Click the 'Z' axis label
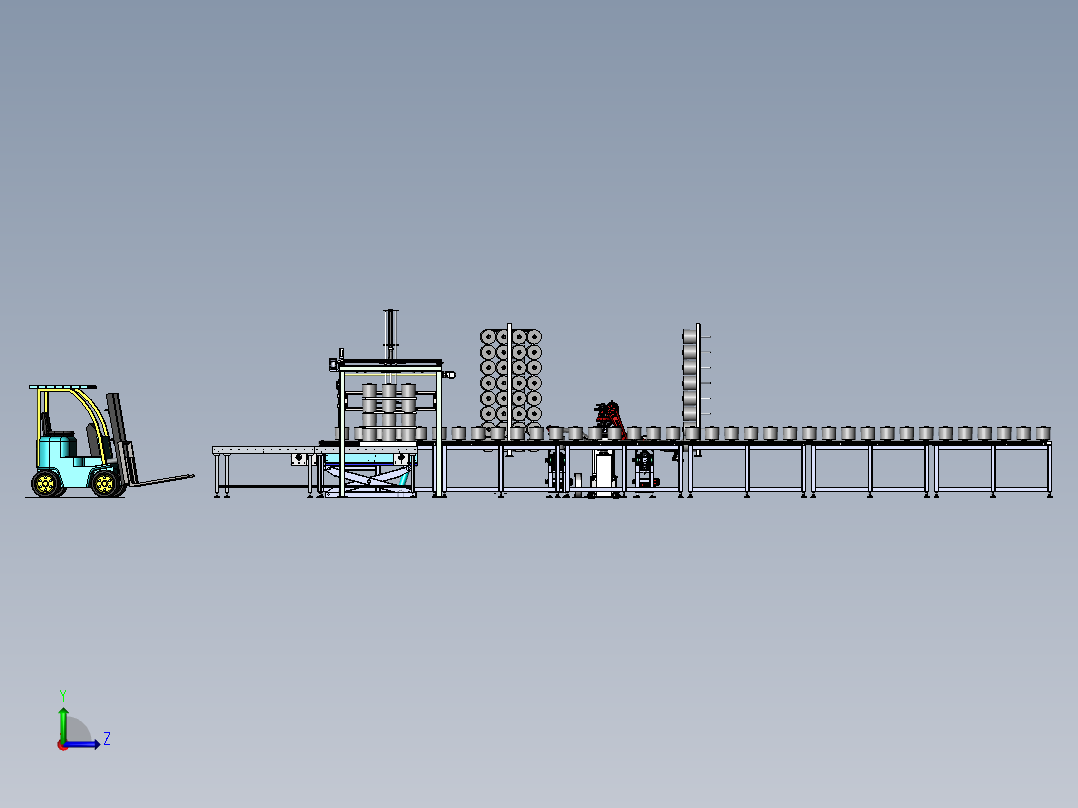Image resolution: width=1078 pixels, height=808 pixels. [x=107, y=739]
